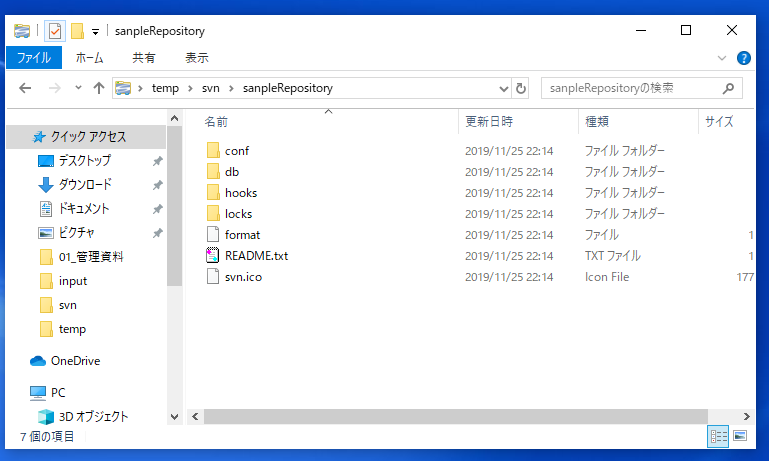Click the New Folder icon in title bar
This screenshot has width=769, height=461.
point(77,31)
